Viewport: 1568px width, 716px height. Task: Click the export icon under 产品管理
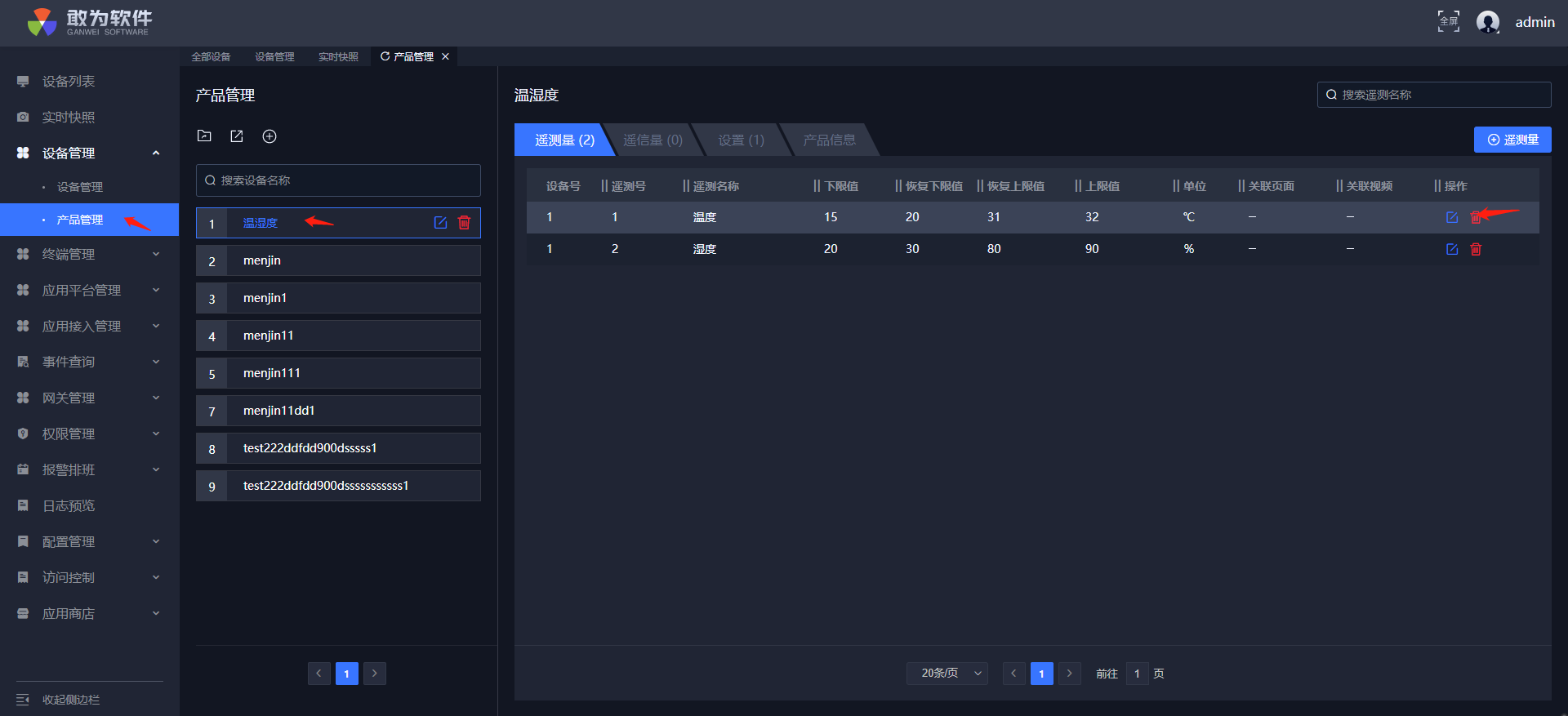(x=237, y=136)
